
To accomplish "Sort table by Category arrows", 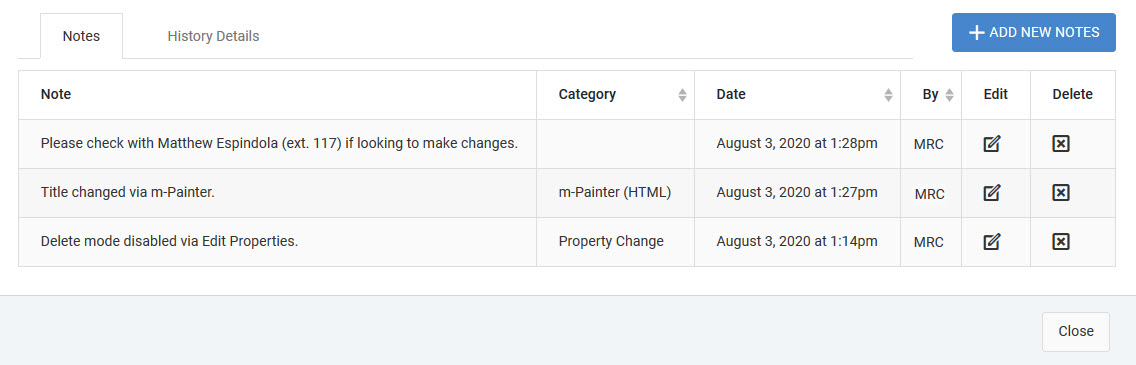I will 682,95.
